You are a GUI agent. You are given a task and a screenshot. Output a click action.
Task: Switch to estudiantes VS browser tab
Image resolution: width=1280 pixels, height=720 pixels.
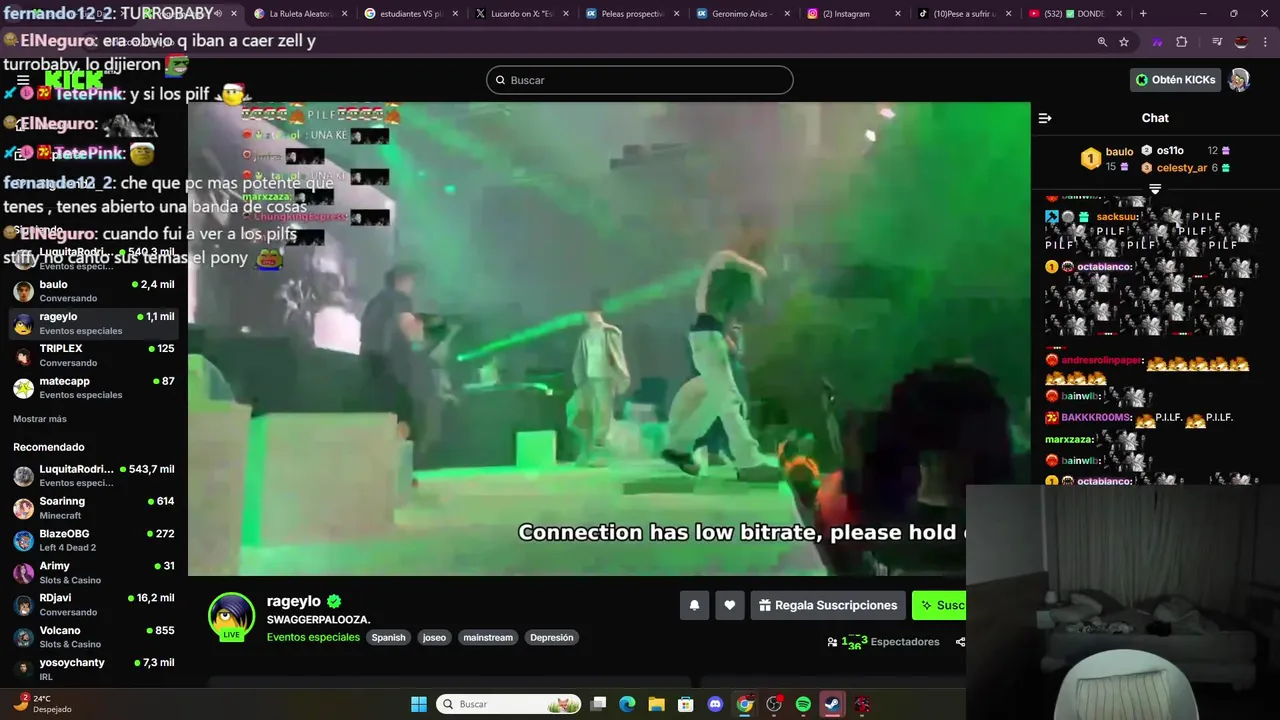tap(410, 14)
